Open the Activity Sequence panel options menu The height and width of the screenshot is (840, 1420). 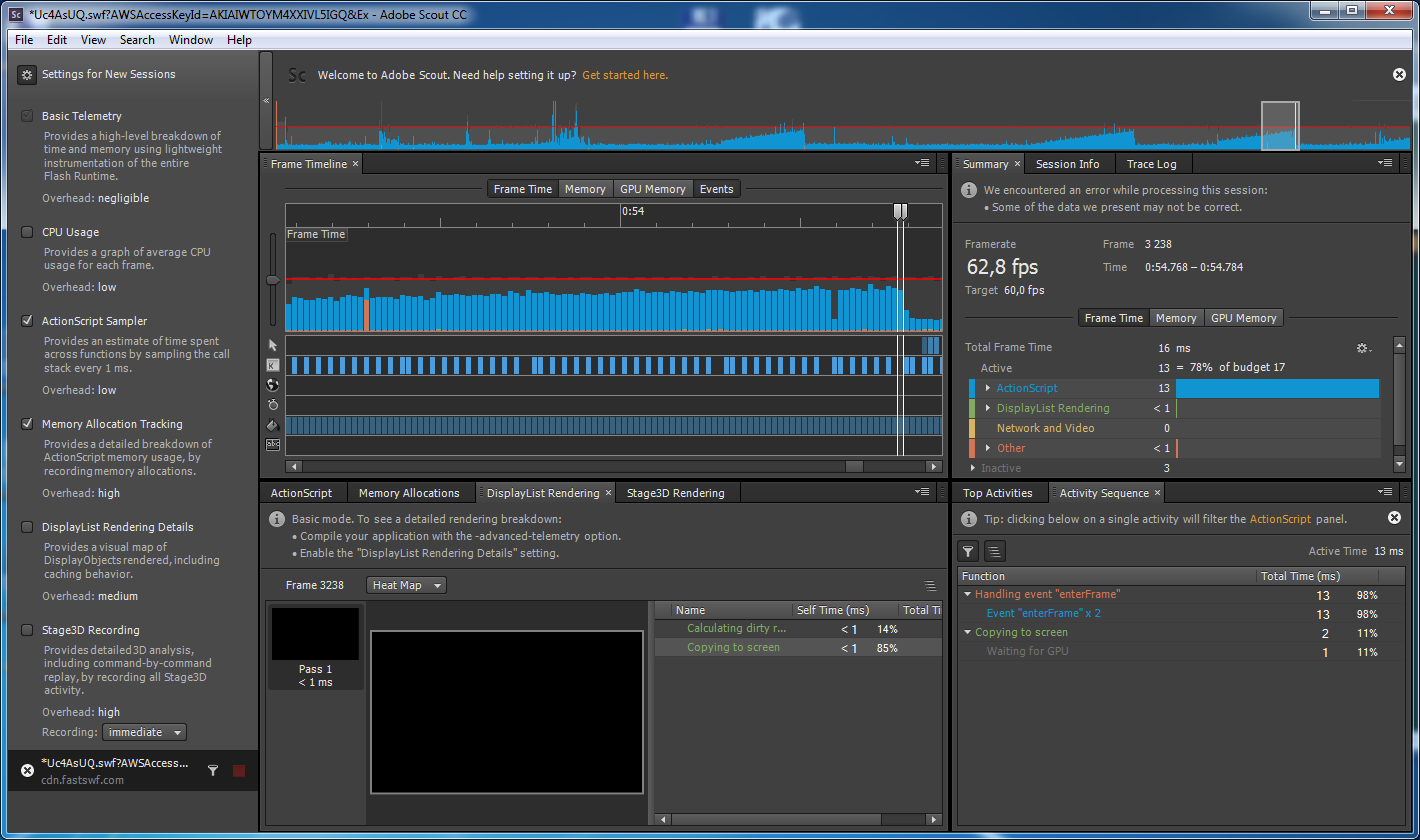click(x=1385, y=492)
